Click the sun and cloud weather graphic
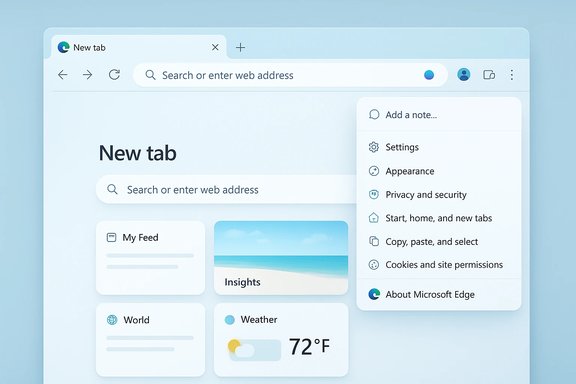The height and width of the screenshot is (384, 576). click(254, 349)
